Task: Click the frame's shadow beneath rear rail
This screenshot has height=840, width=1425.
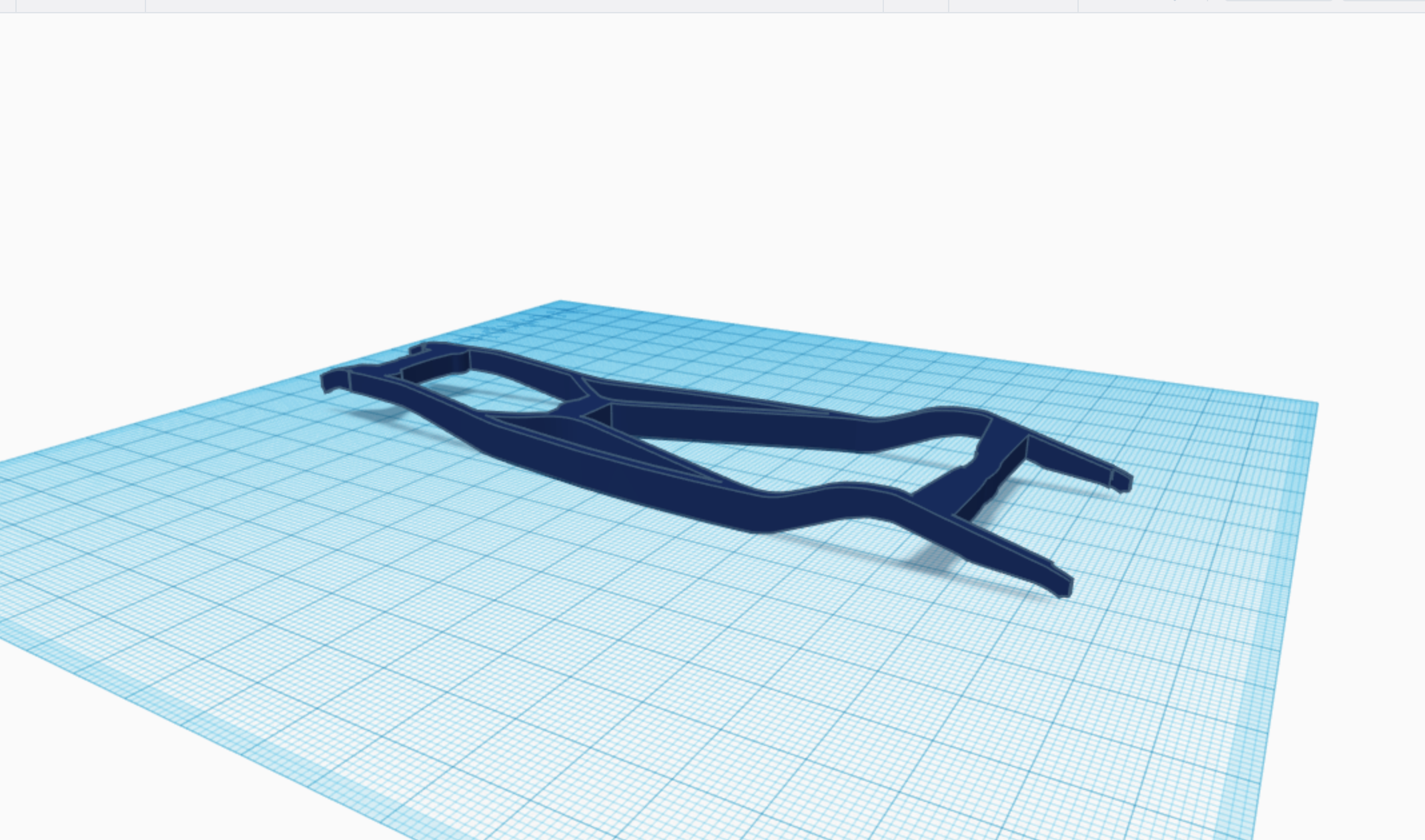Action: [x=934, y=557]
